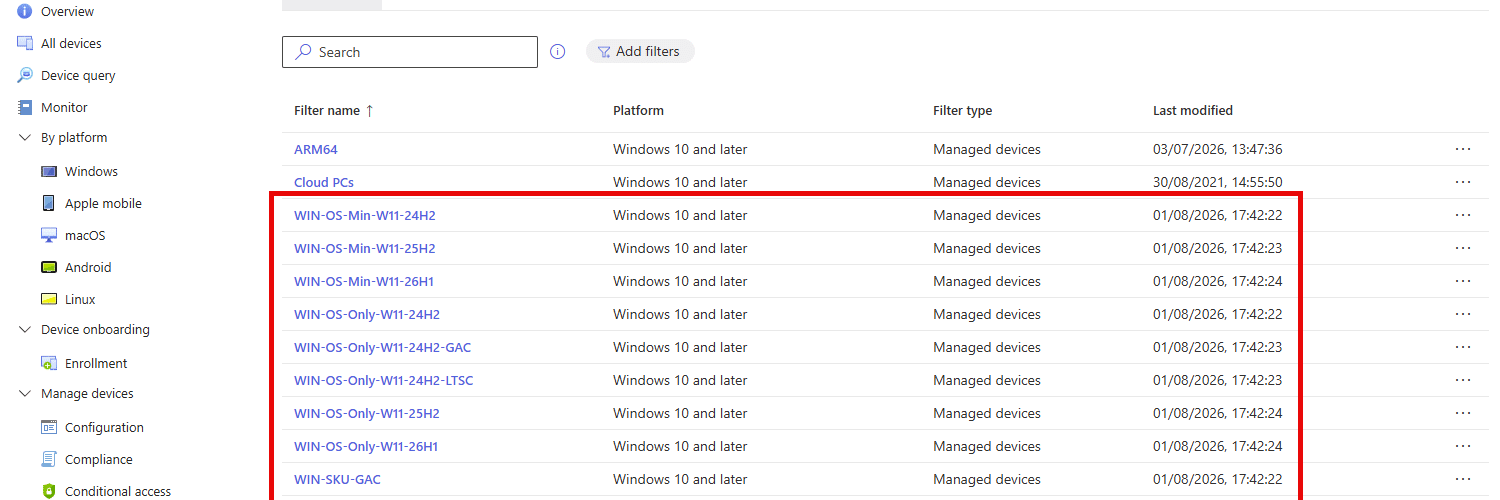Open more options for WIN-OS-Only-W11-26H1
The width and height of the screenshot is (1500, 500).
click(x=1463, y=446)
